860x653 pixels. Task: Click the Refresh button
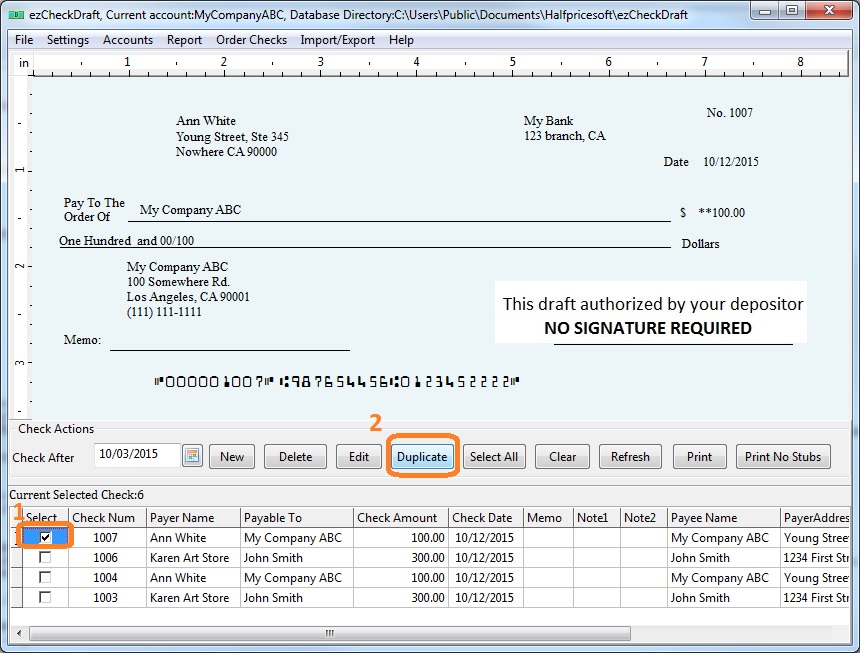pos(630,457)
